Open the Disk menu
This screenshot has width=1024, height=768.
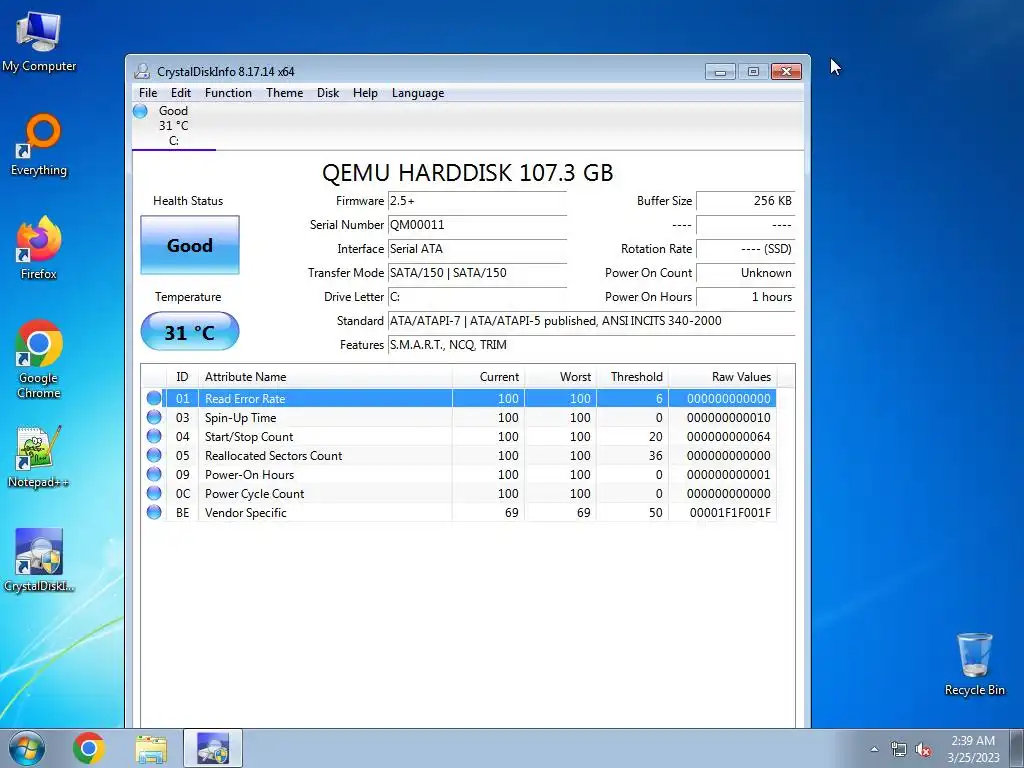click(x=328, y=93)
